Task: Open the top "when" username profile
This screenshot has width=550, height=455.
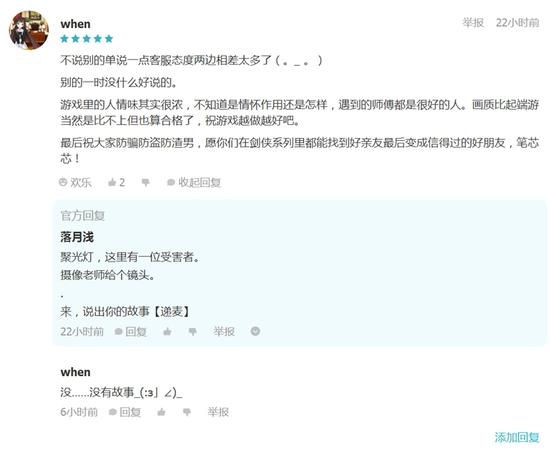Action: click(75, 24)
